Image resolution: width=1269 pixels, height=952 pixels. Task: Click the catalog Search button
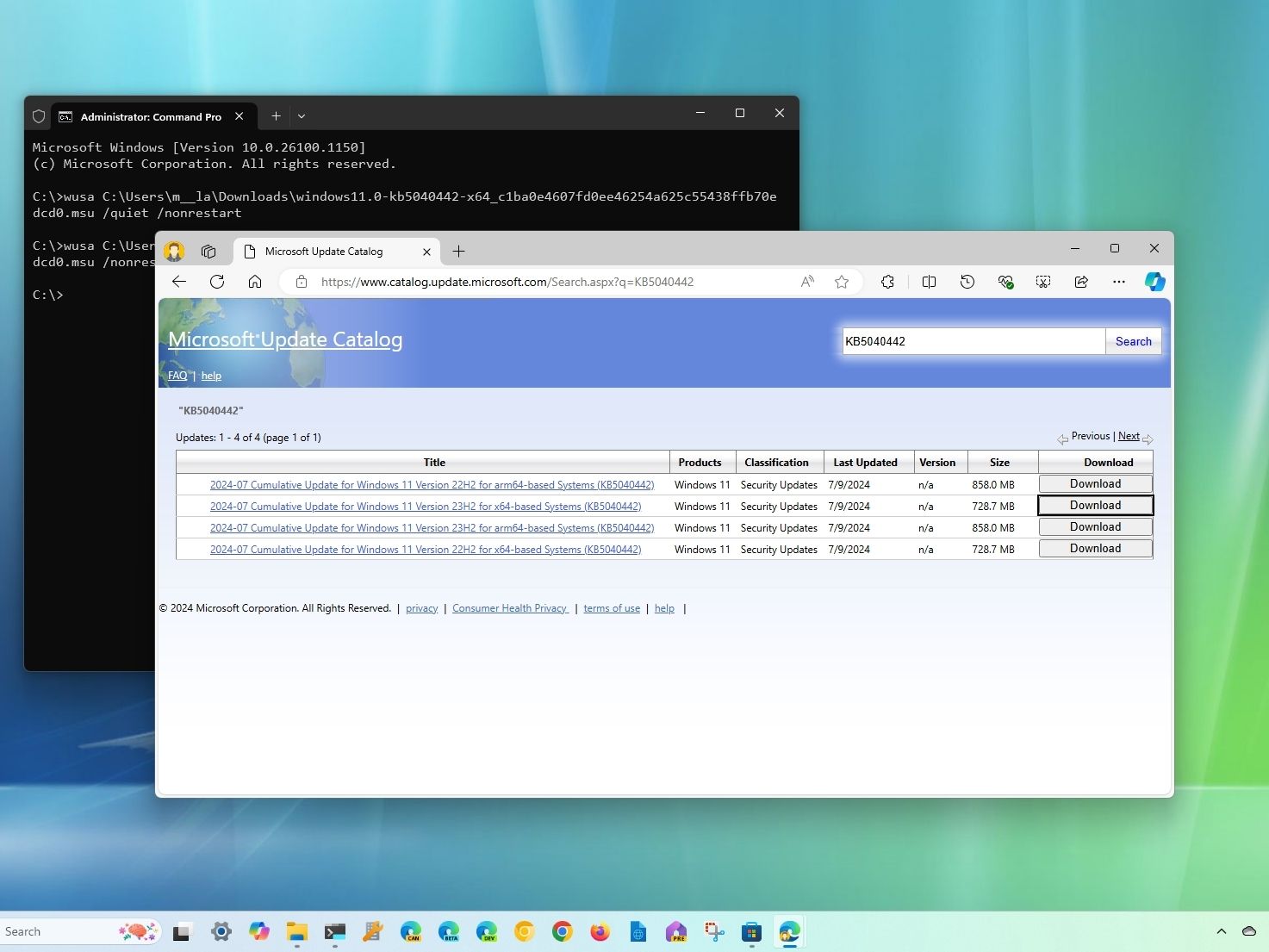tap(1133, 341)
